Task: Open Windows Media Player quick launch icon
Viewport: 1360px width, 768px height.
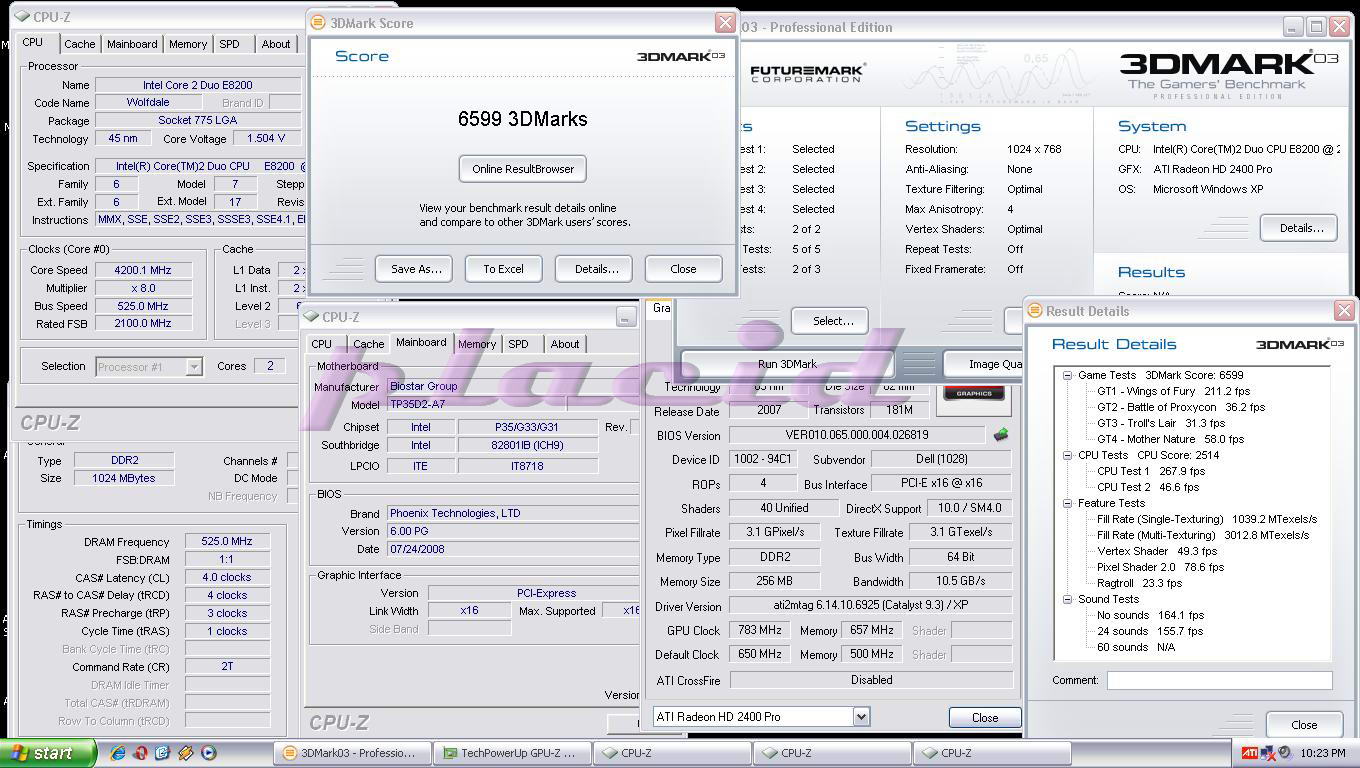Action: pos(209,753)
